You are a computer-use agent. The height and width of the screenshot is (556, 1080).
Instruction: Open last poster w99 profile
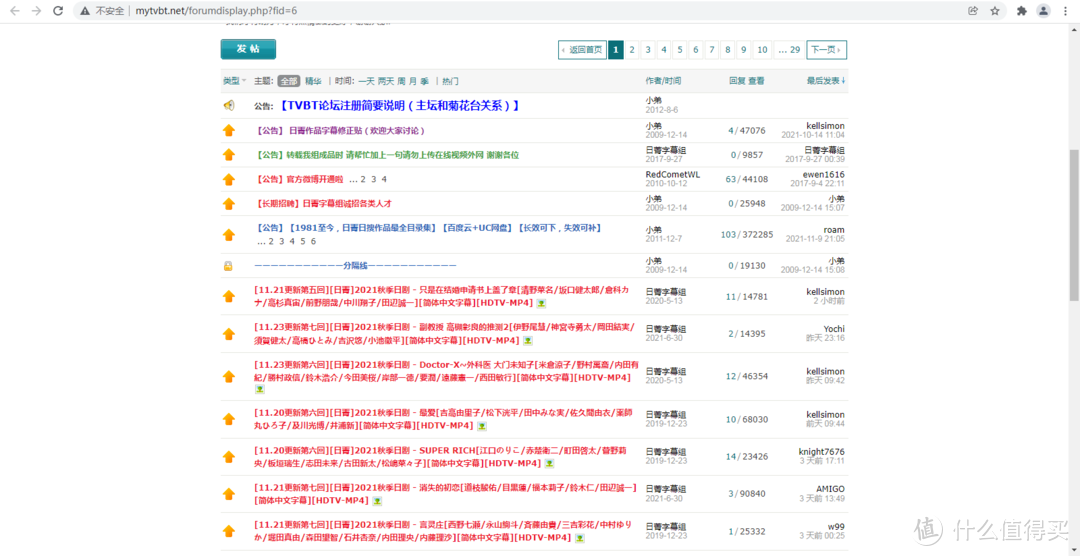(836, 526)
